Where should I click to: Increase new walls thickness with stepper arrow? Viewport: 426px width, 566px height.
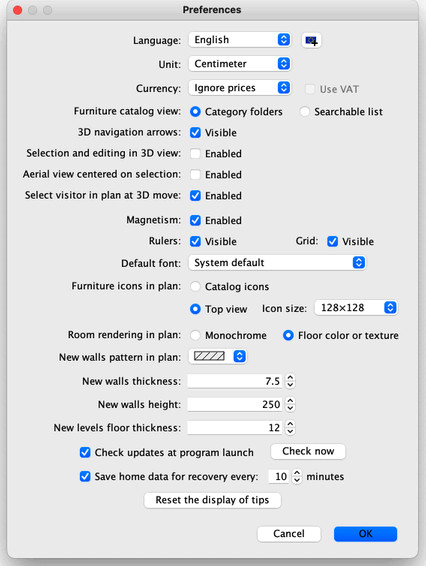290,378
